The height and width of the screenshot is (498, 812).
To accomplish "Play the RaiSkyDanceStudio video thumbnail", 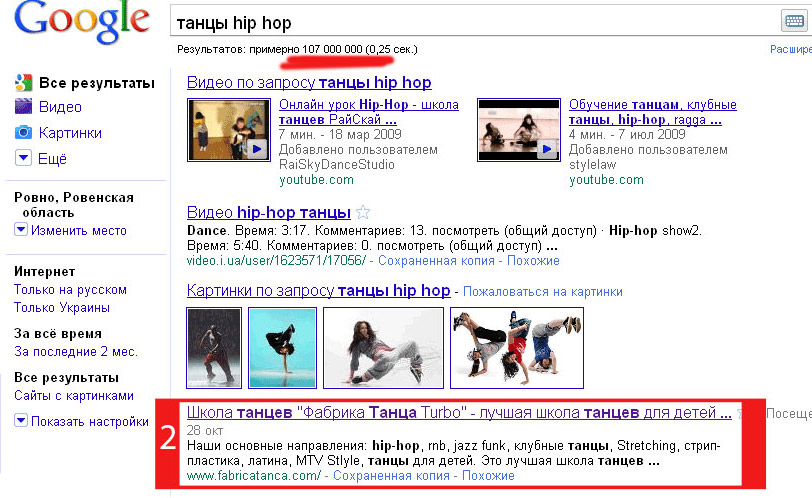I will [x=229, y=130].
